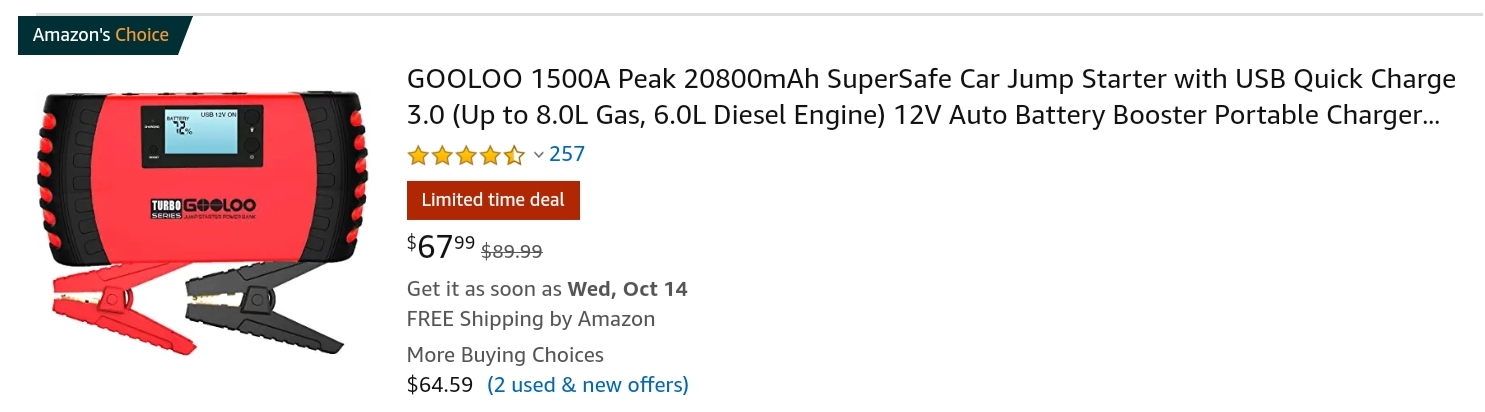
Task: Click the crossed-out $89.99 list price
Action: [512, 252]
